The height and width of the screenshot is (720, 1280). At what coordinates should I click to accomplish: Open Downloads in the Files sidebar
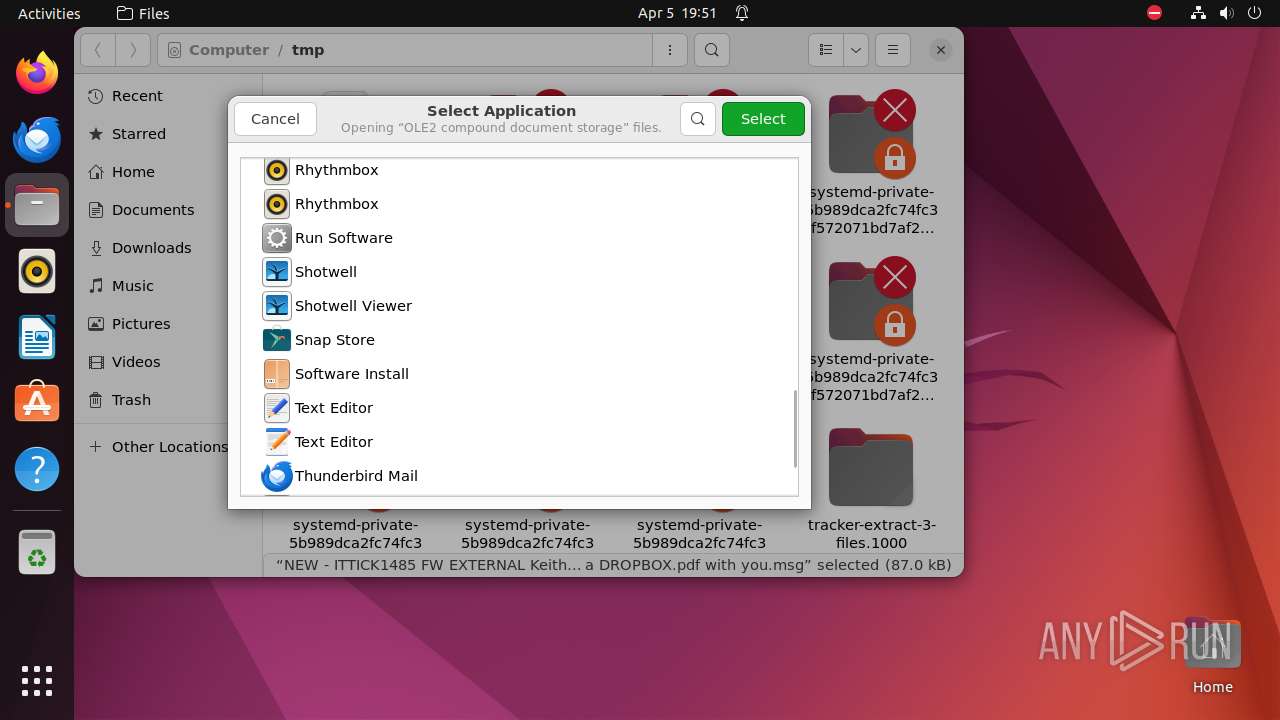(x=168, y=248)
